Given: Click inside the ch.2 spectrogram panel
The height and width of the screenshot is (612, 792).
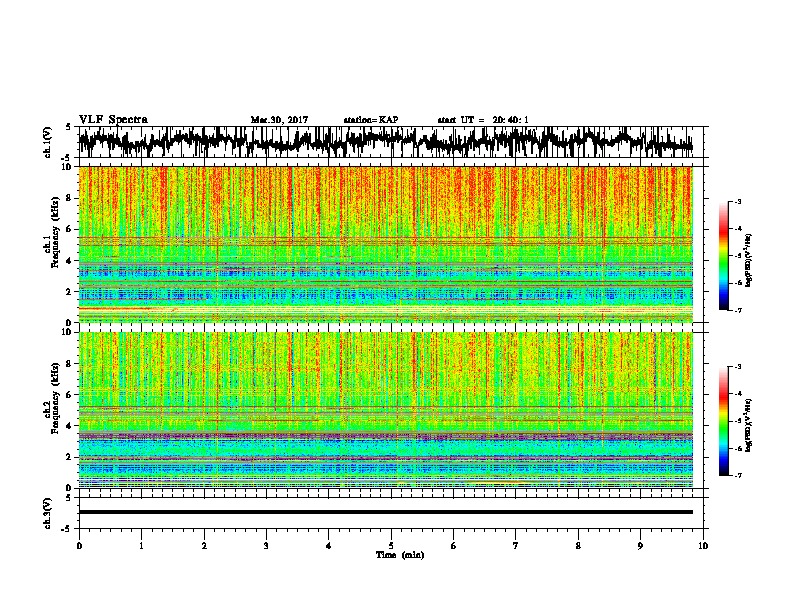Looking at the screenshot, I should point(386,410).
